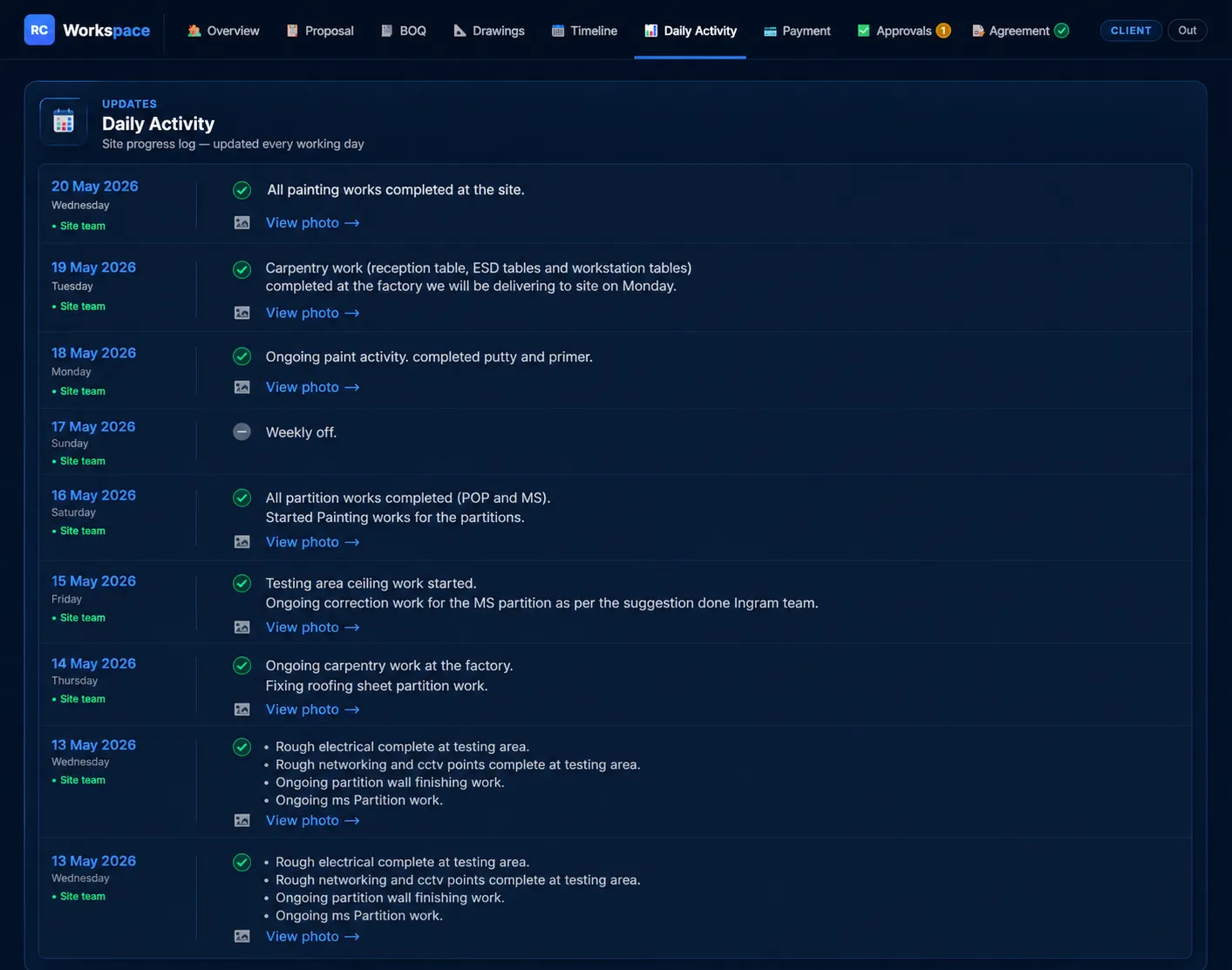
Task: Click check icon for partition works completed
Action: (242, 498)
